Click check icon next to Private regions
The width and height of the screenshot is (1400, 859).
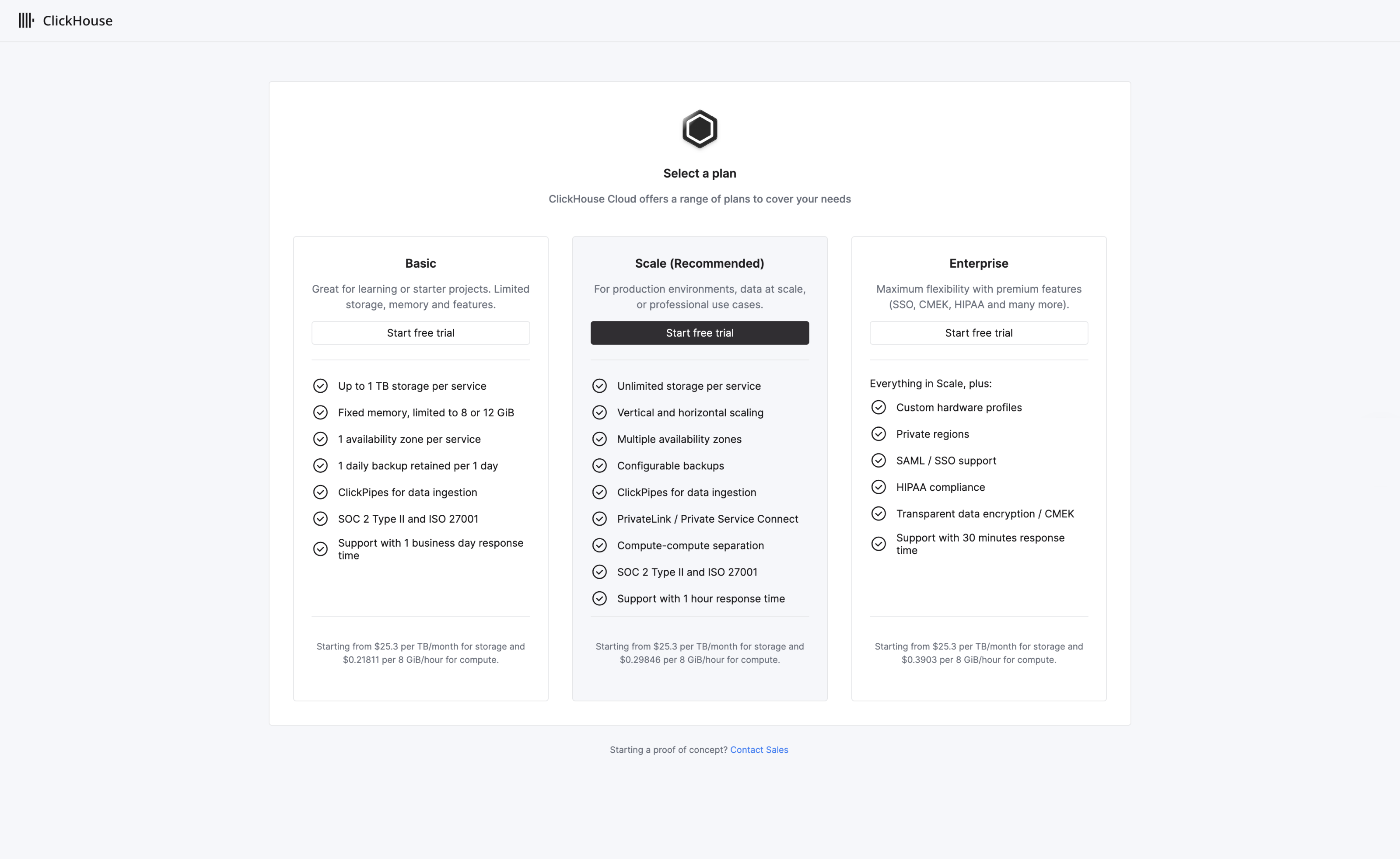coord(878,434)
